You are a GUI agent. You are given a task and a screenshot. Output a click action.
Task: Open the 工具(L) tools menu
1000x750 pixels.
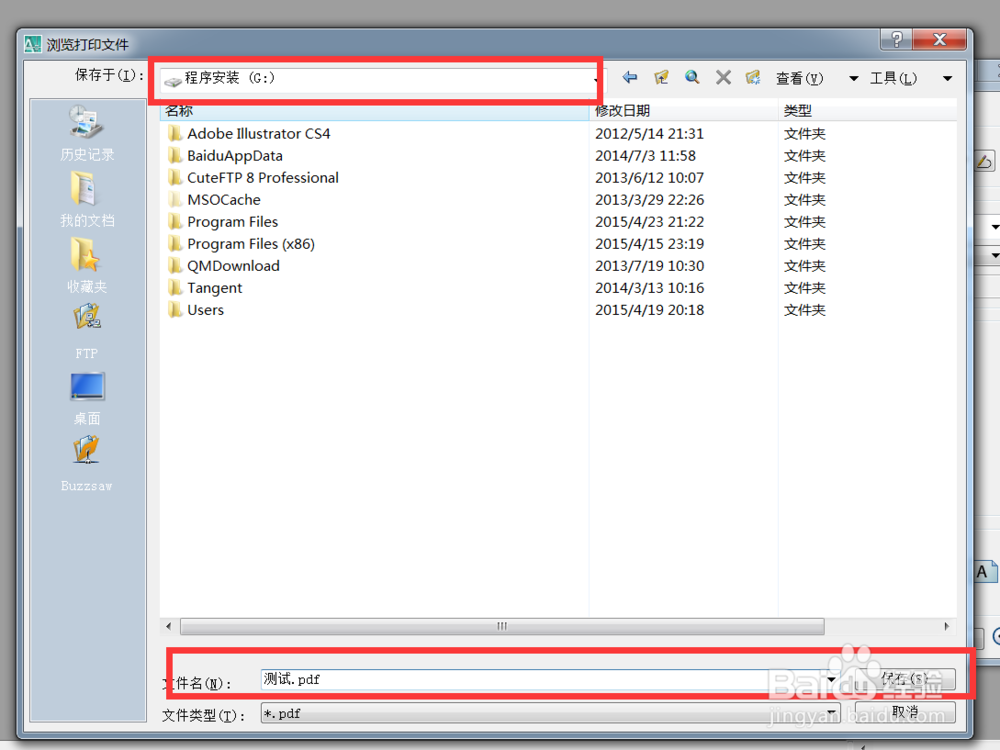[x=893, y=78]
